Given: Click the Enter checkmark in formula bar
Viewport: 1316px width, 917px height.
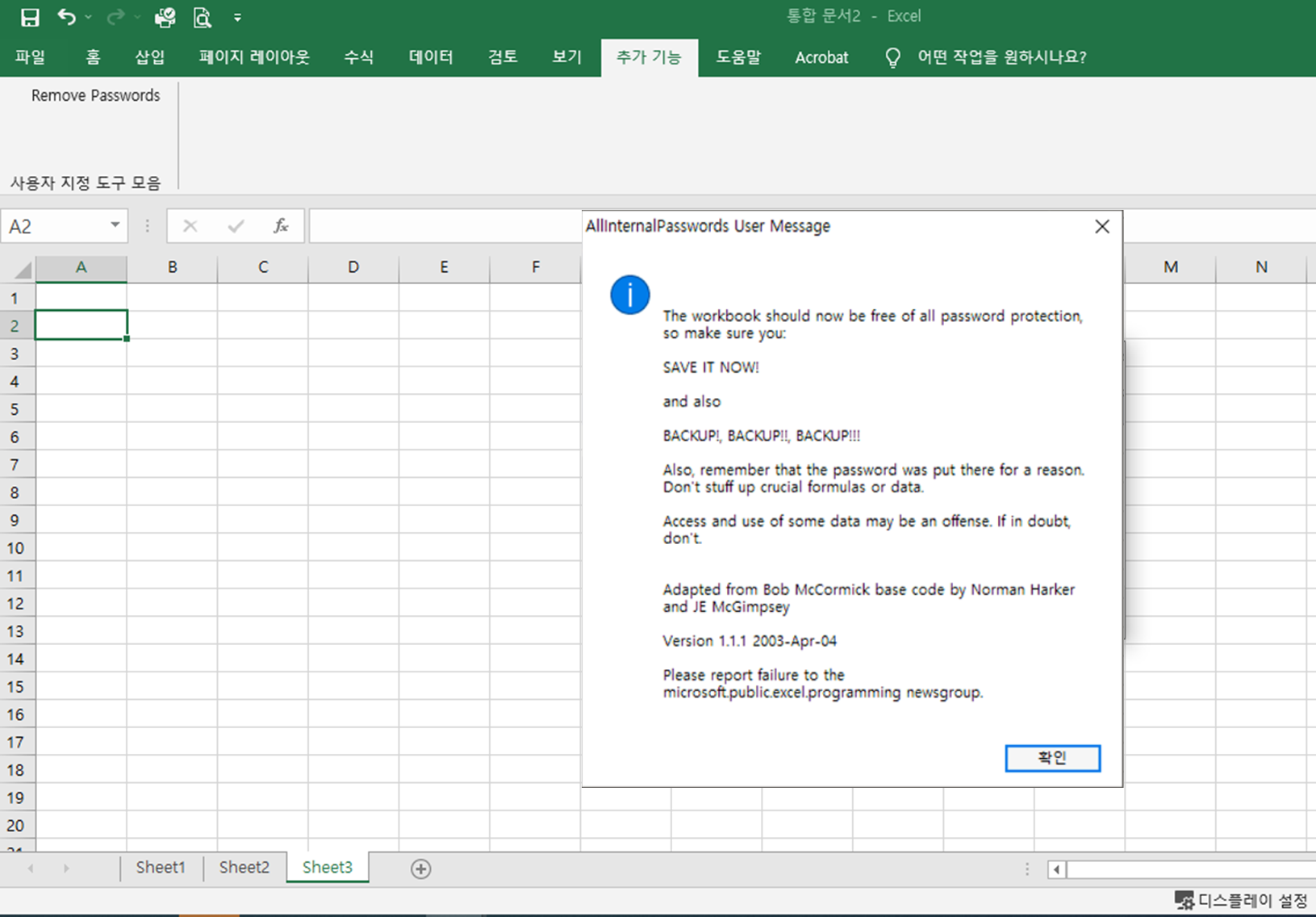Looking at the screenshot, I should 236,226.
